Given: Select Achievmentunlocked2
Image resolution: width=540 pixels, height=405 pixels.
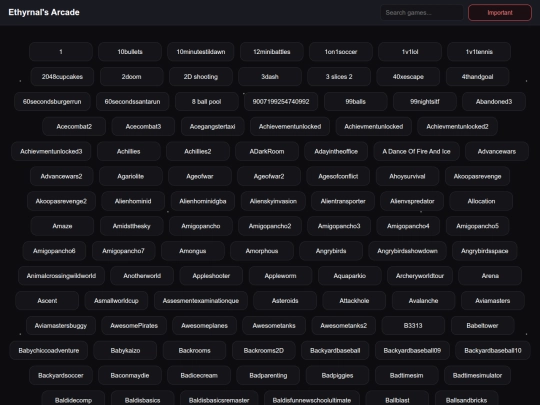Looking at the screenshot, I should (457, 126).
